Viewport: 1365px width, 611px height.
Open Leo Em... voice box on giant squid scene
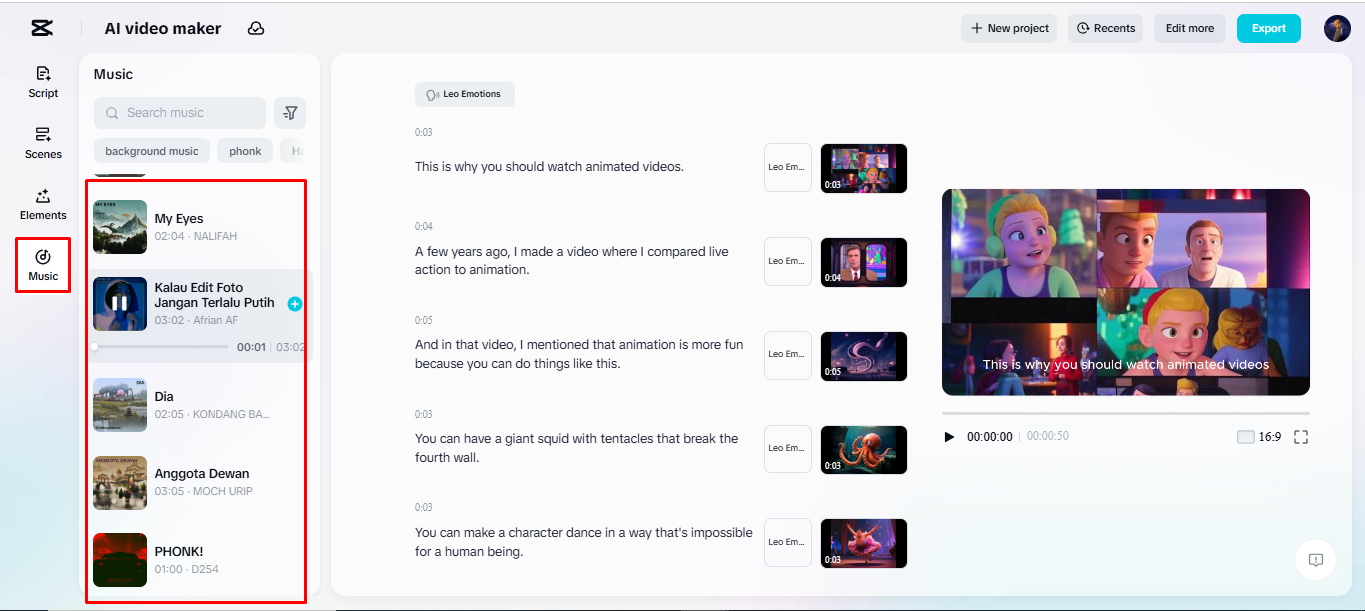(788, 448)
